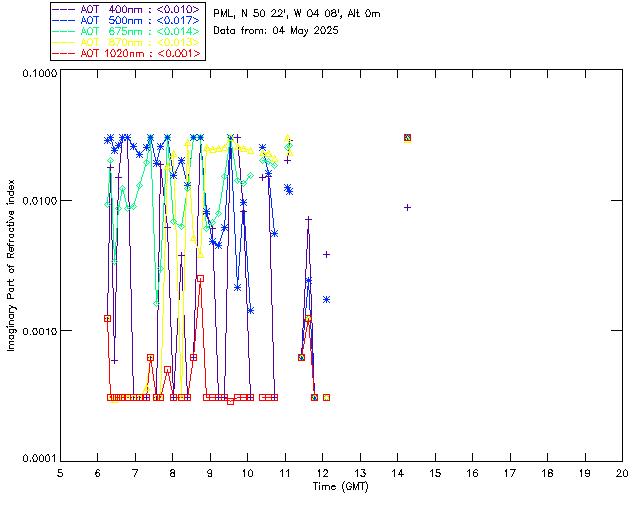Select the 'Data from: 04 May 2025' text

point(276,31)
